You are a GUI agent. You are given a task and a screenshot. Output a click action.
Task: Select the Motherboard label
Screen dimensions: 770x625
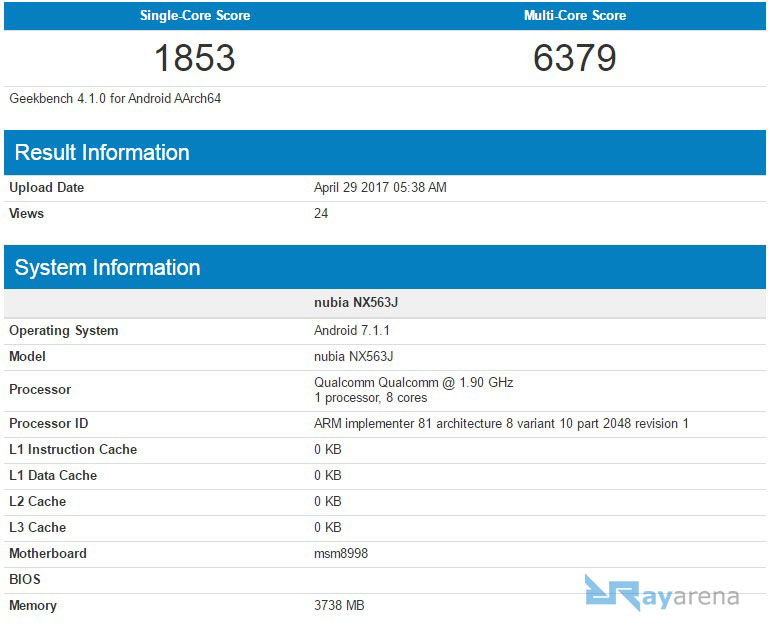48,554
